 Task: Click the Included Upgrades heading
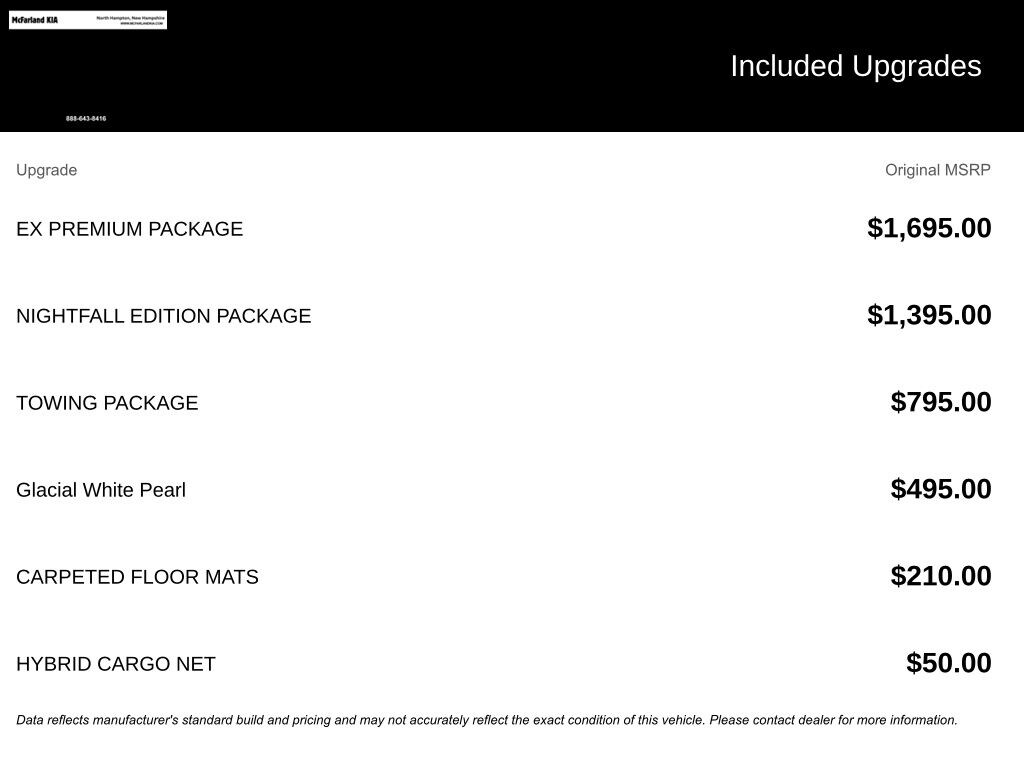click(x=855, y=66)
